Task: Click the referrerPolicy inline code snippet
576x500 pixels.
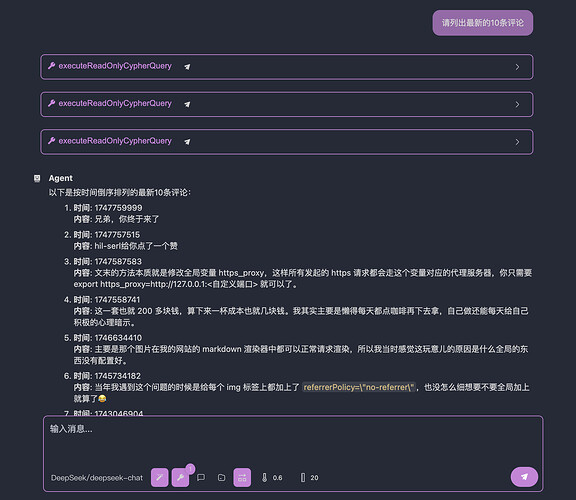Action: click(x=359, y=387)
